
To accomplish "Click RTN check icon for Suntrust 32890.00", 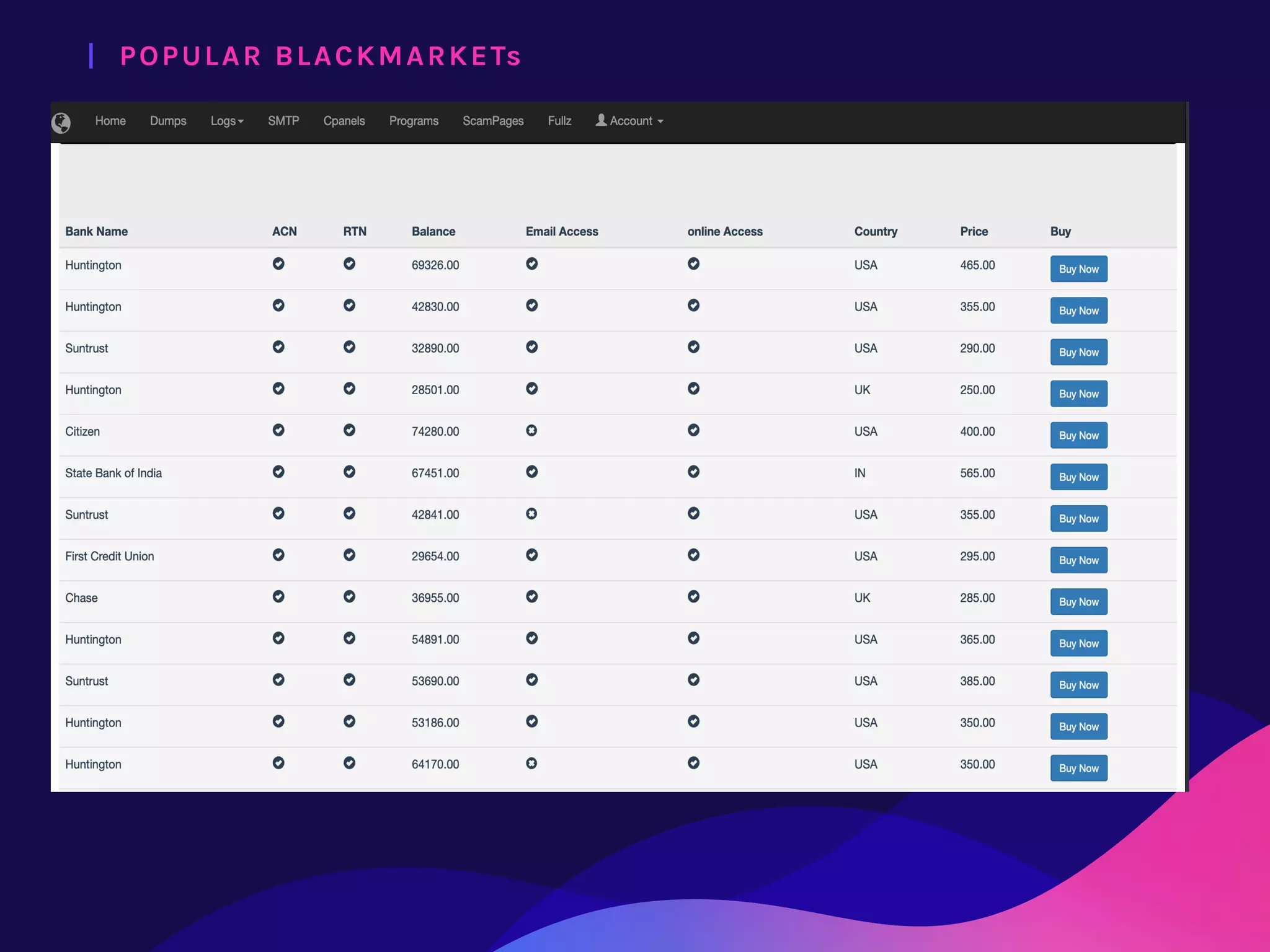I will (350, 346).
